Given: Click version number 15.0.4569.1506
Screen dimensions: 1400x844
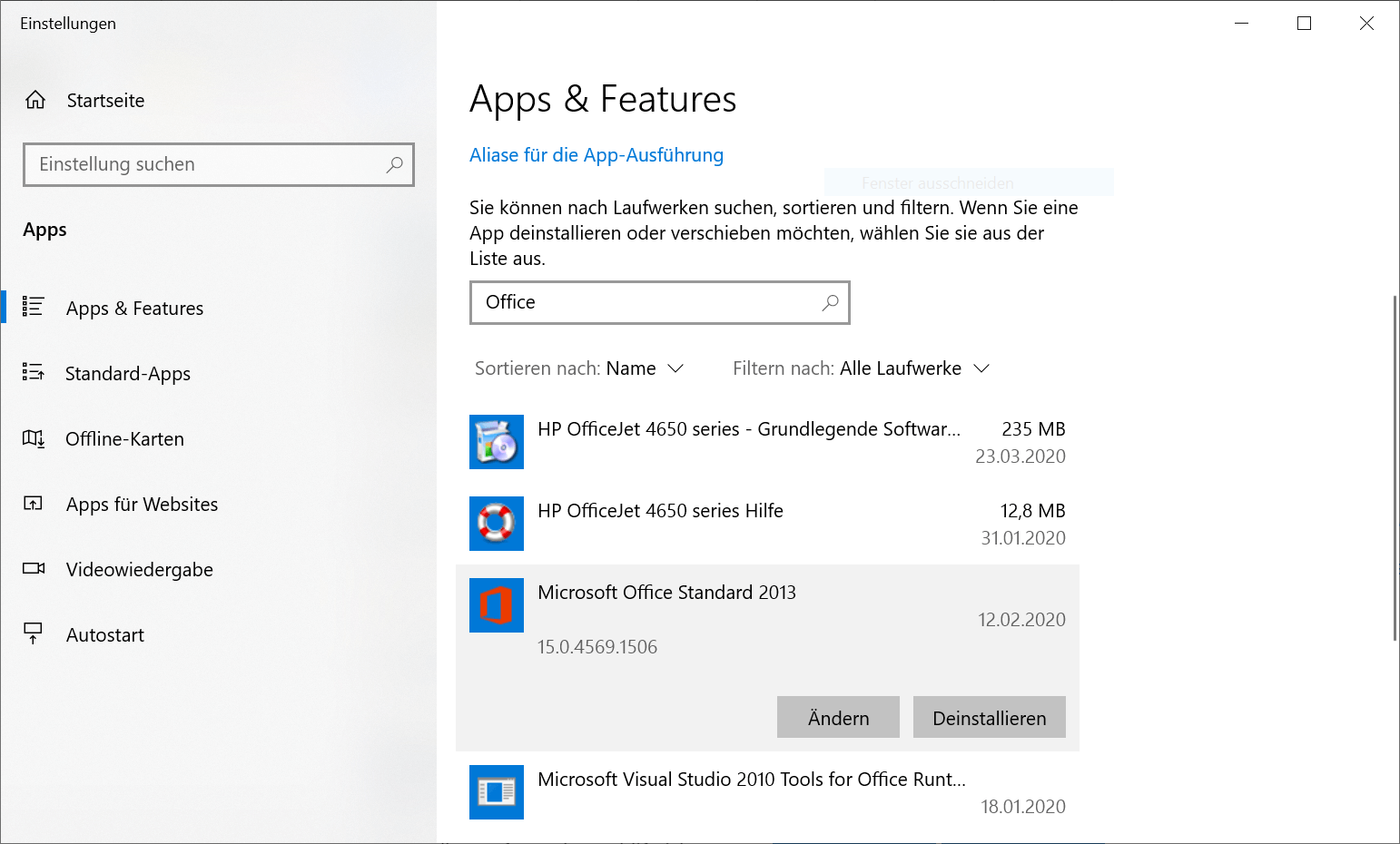Looking at the screenshot, I should (597, 647).
